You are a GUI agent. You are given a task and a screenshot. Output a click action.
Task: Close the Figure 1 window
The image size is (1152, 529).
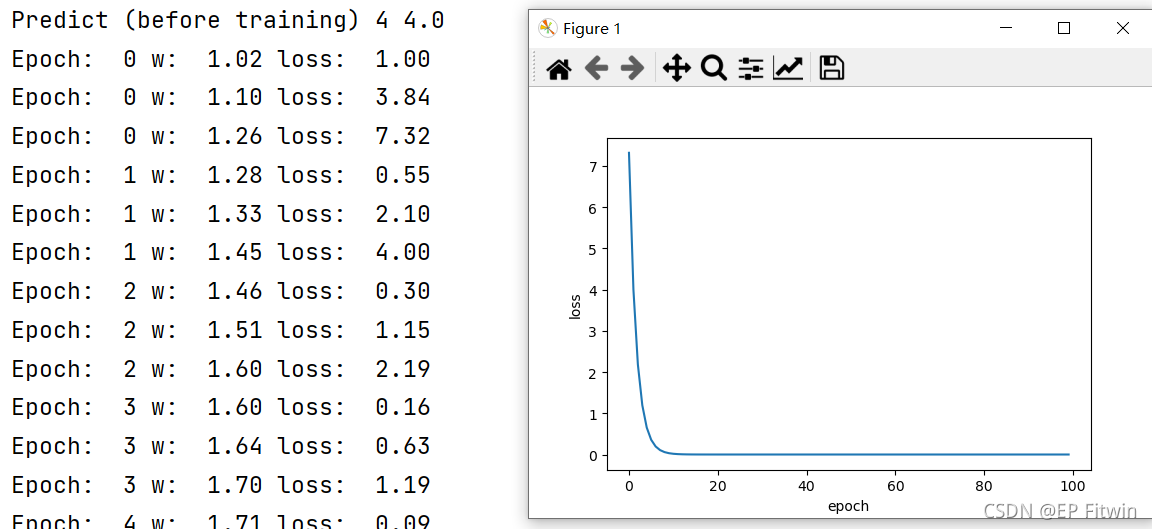click(x=1123, y=29)
